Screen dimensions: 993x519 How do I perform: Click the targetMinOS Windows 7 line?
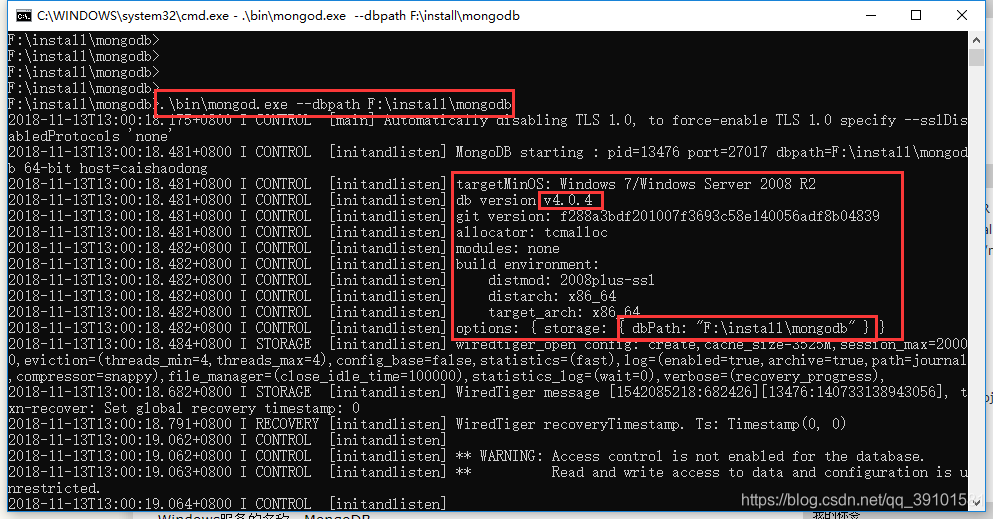636,184
